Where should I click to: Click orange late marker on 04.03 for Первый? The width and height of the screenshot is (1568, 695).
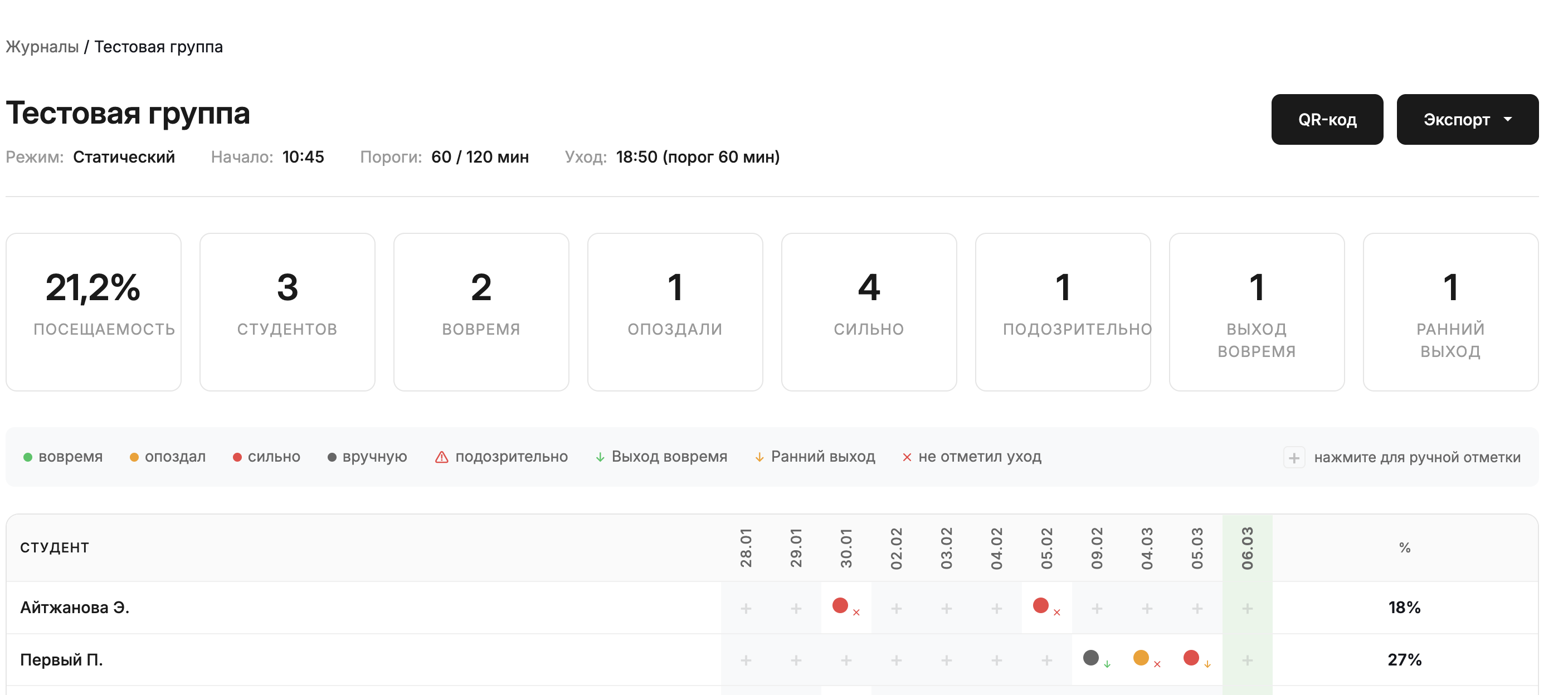point(1141,657)
